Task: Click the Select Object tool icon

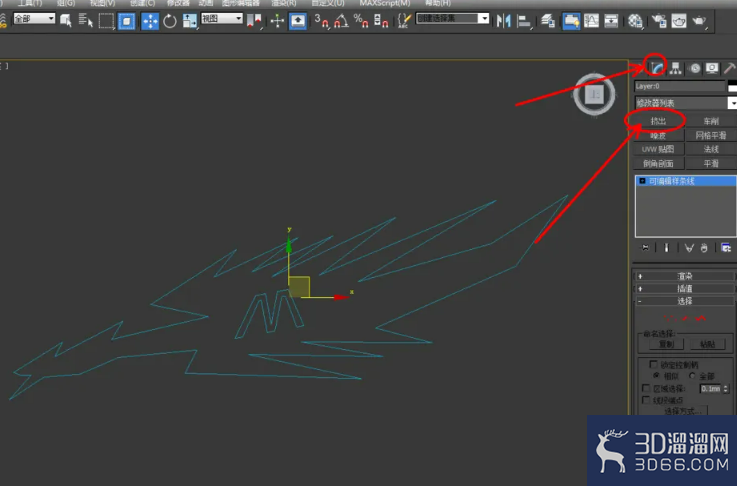Action: tap(66, 20)
